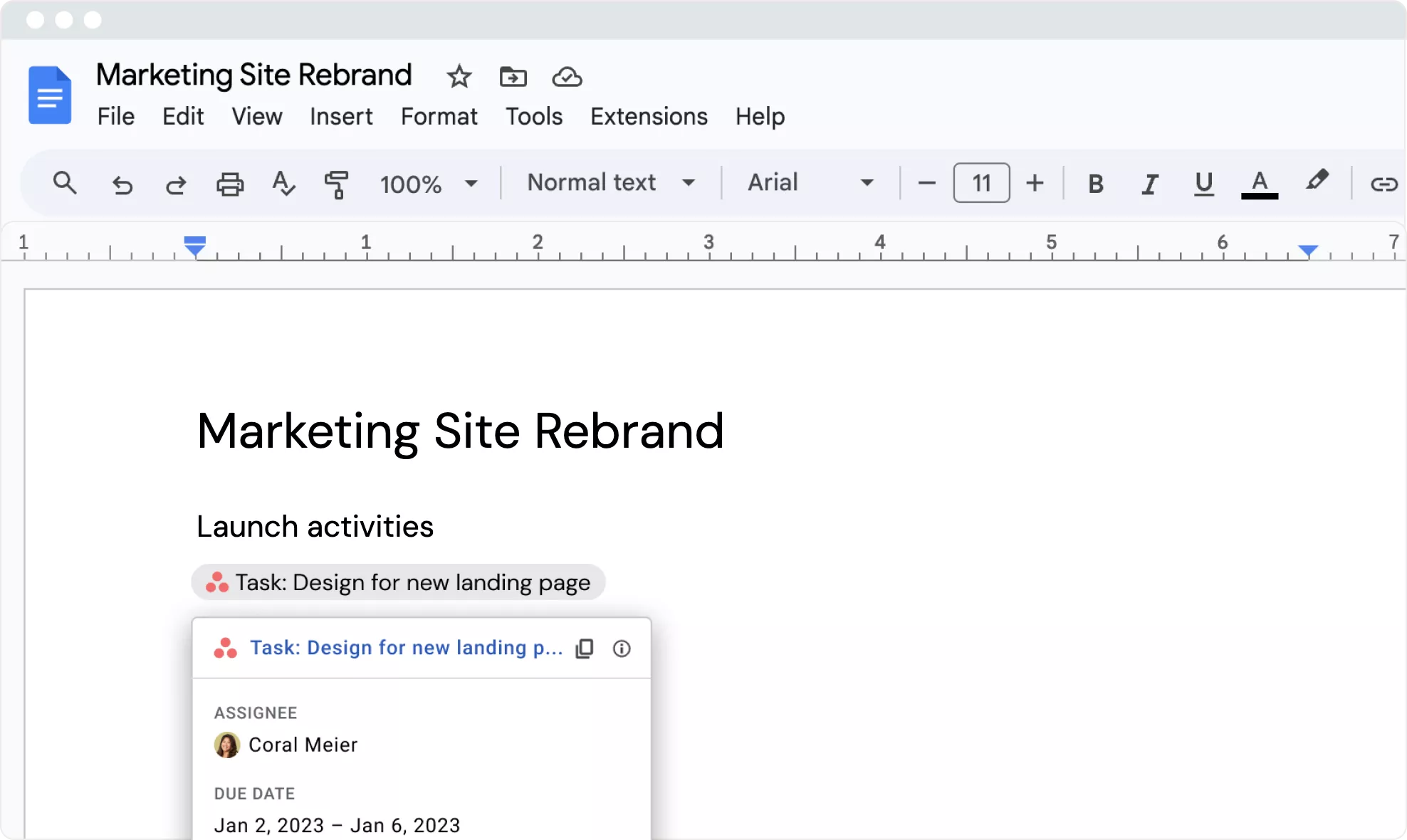
Task: Open the Extensions menu
Action: [x=649, y=116]
